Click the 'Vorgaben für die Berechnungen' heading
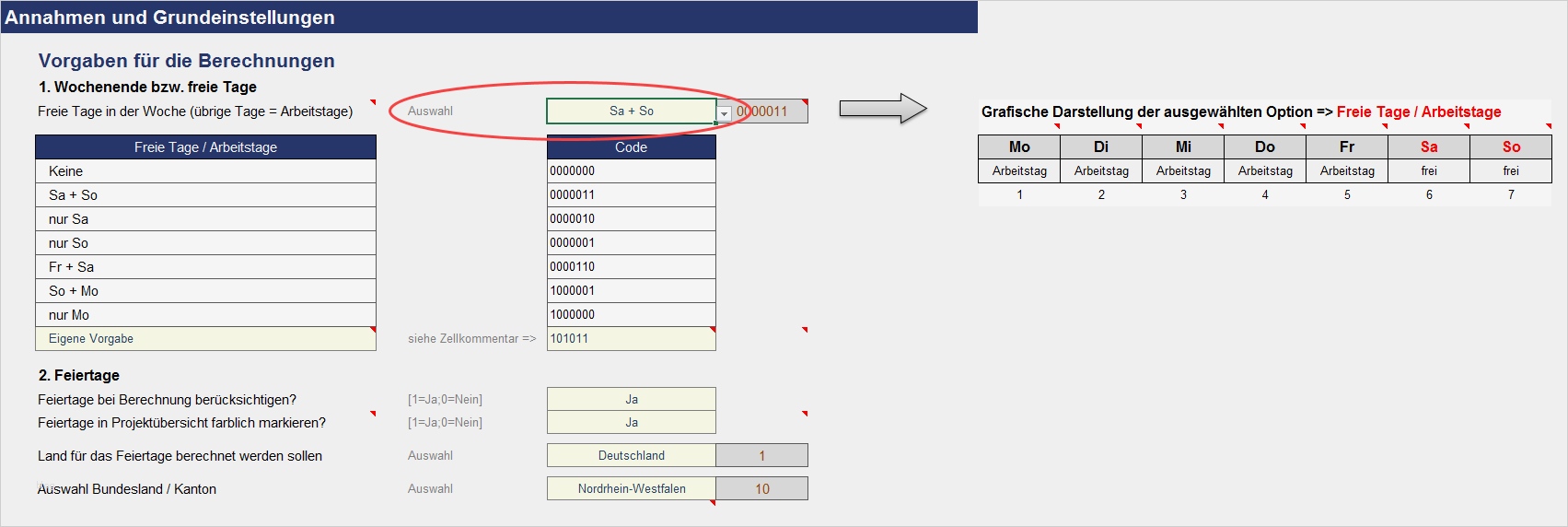The width and height of the screenshot is (1568, 527). (187, 61)
